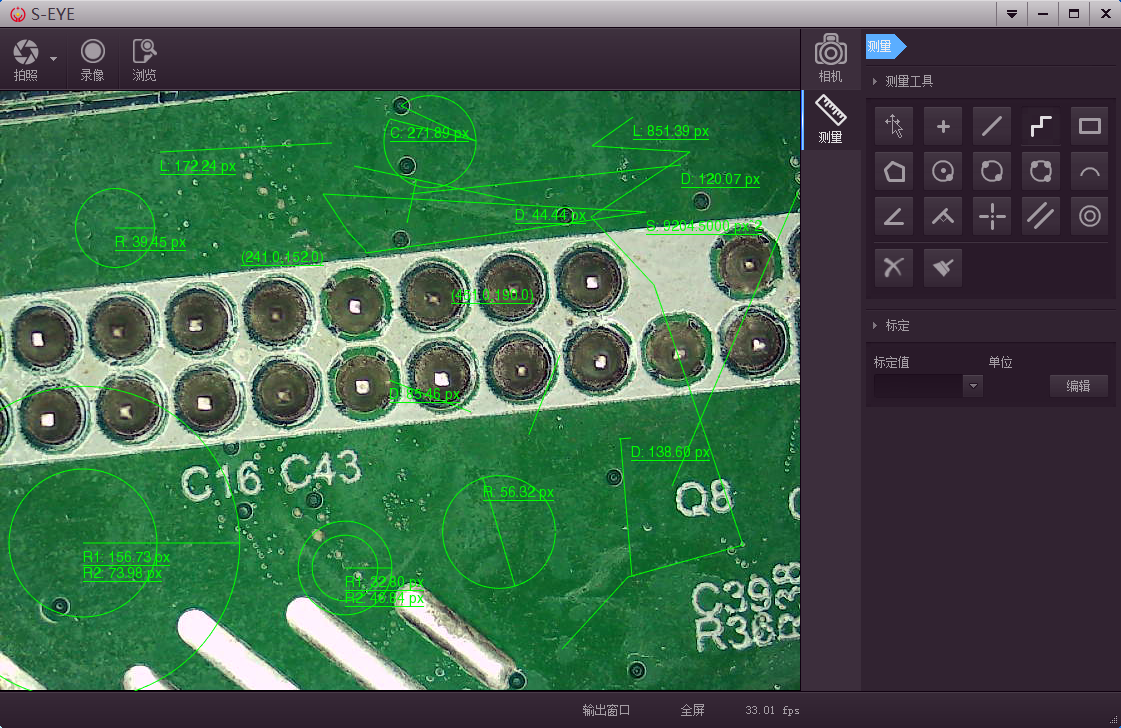This screenshot has height=728, width=1121.
Task: Minimize the S-EYE window
Action: 1043,14
